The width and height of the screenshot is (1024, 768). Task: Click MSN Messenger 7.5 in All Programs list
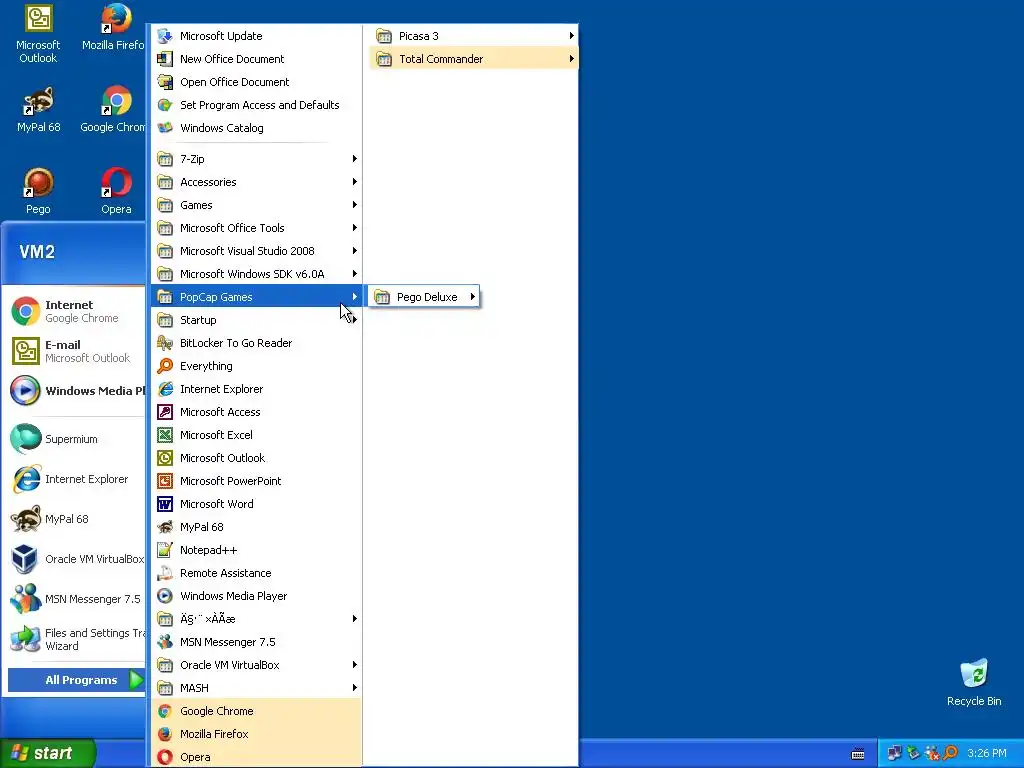tap(256, 642)
